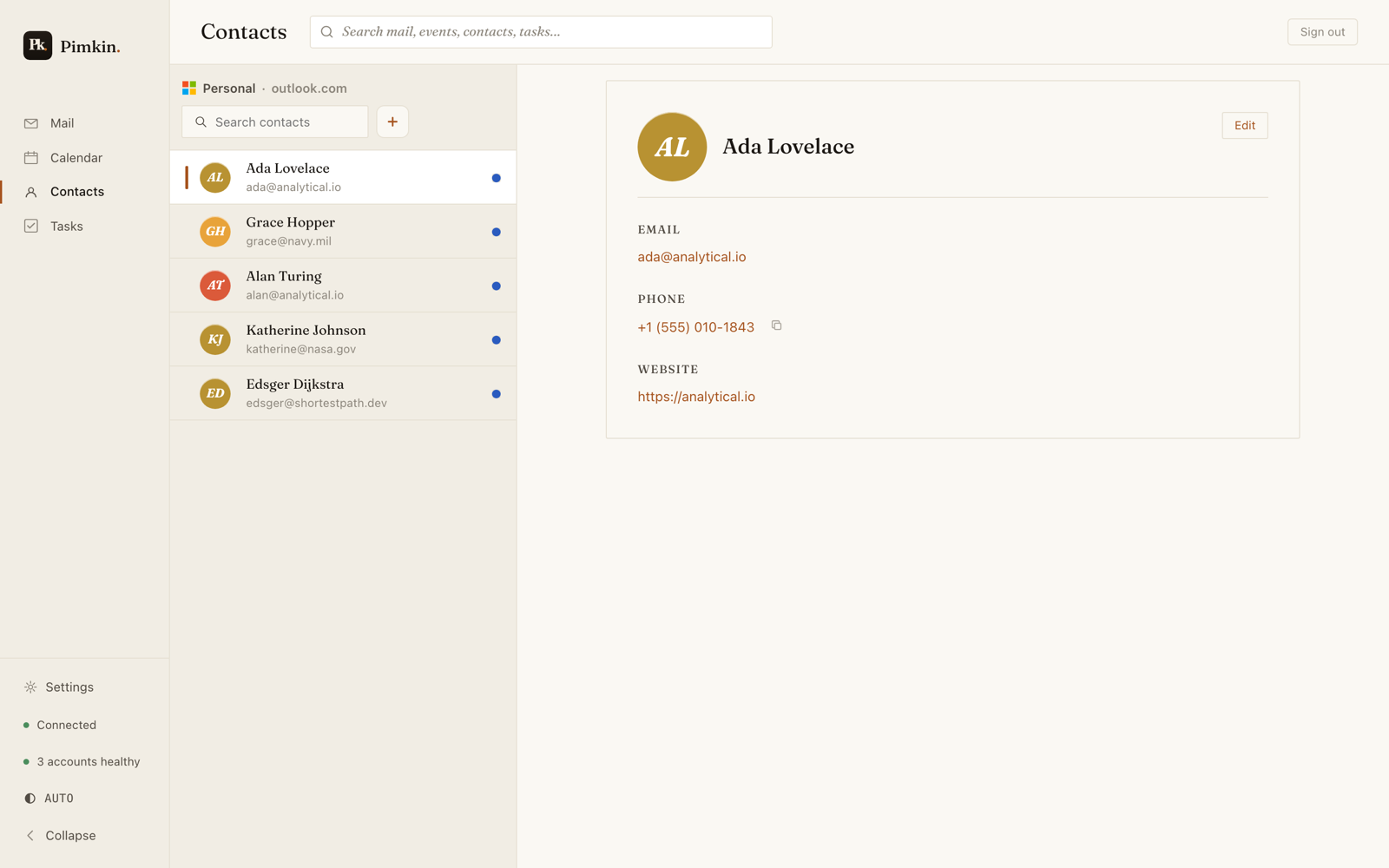Click the Settings gear icon
This screenshot has height=868, width=1389.
pos(30,687)
